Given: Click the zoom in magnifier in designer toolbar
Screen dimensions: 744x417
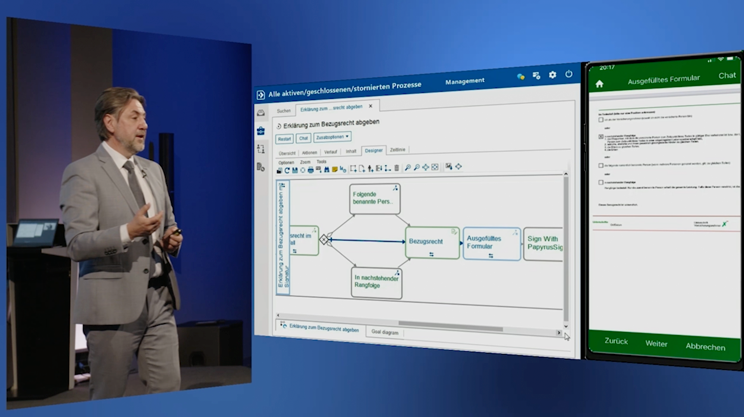Looking at the screenshot, I should coord(407,168).
